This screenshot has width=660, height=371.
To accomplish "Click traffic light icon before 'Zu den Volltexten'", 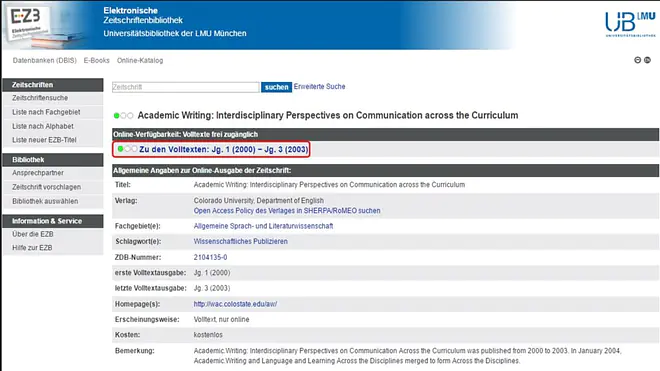I will [127, 149].
